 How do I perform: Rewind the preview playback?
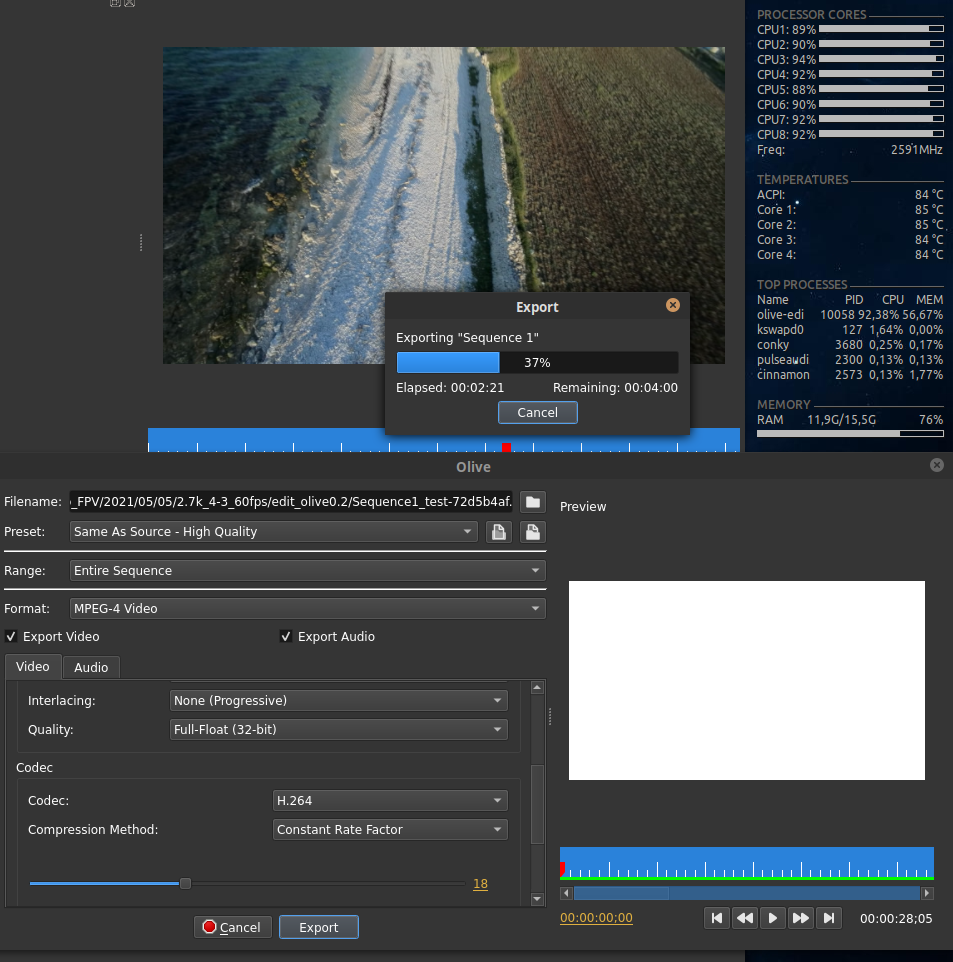tap(745, 917)
